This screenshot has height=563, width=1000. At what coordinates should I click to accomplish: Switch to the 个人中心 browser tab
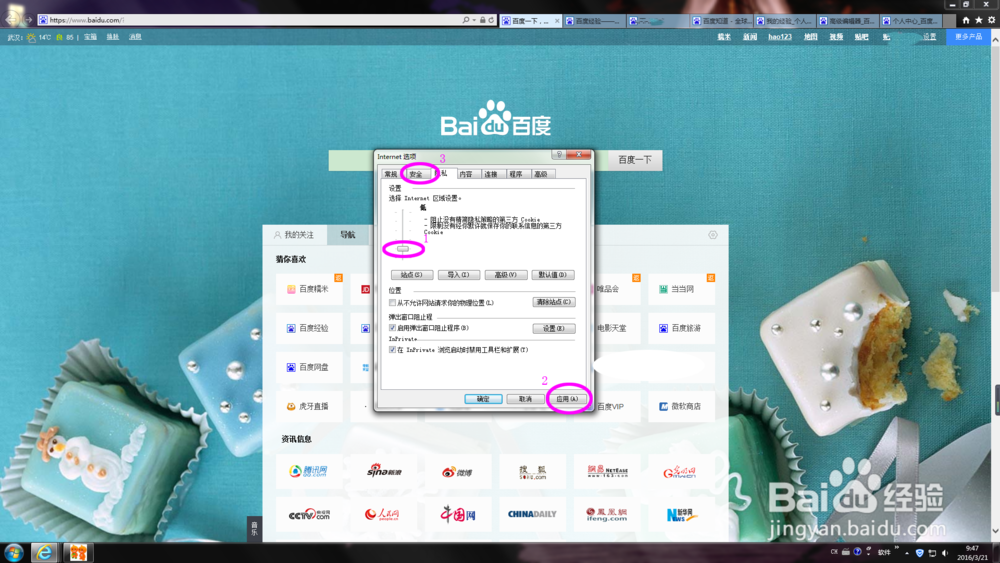tap(913, 21)
